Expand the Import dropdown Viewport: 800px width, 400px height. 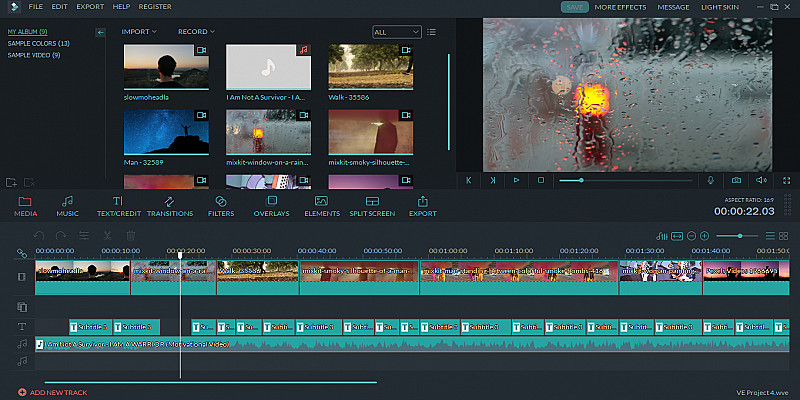(139, 32)
